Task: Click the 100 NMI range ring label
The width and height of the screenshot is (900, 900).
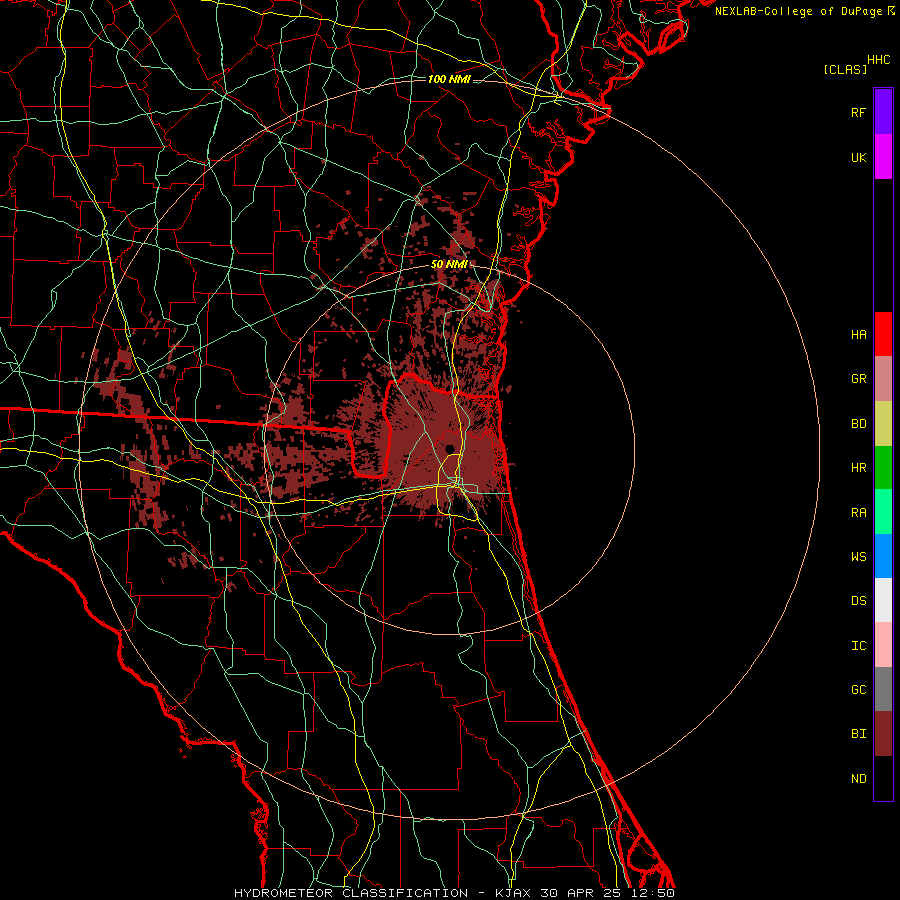Action: pyautogui.click(x=449, y=79)
